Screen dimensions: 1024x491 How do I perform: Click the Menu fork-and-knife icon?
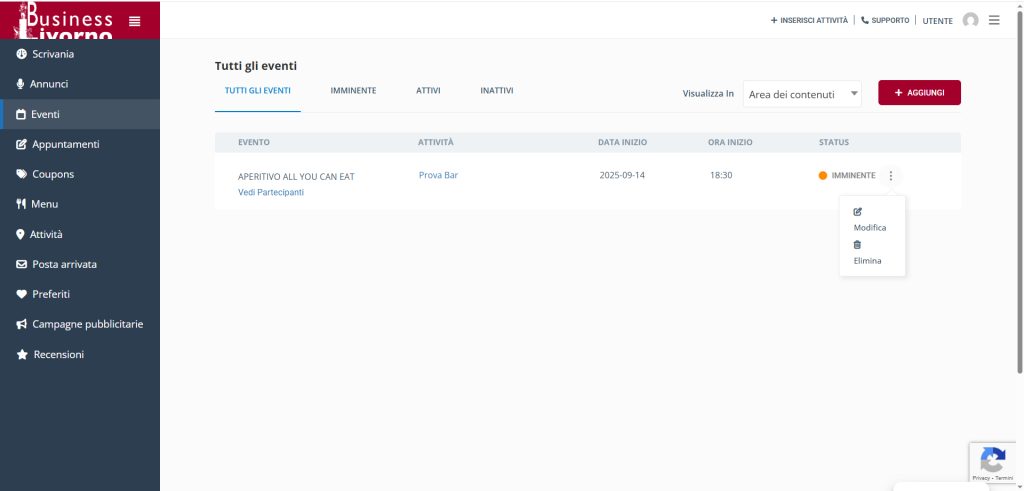click(x=21, y=204)
